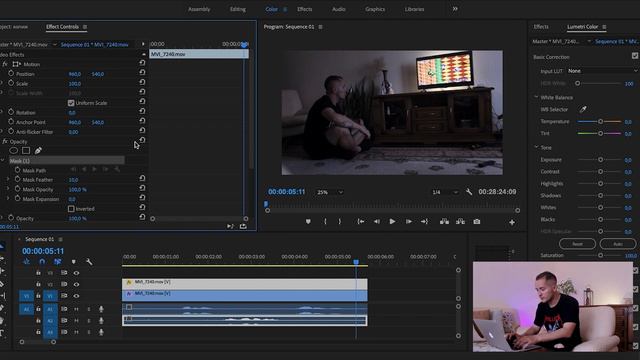640x360 pixels.
Task: Export frame with camera icon
Action: click(x=477, y=222)
